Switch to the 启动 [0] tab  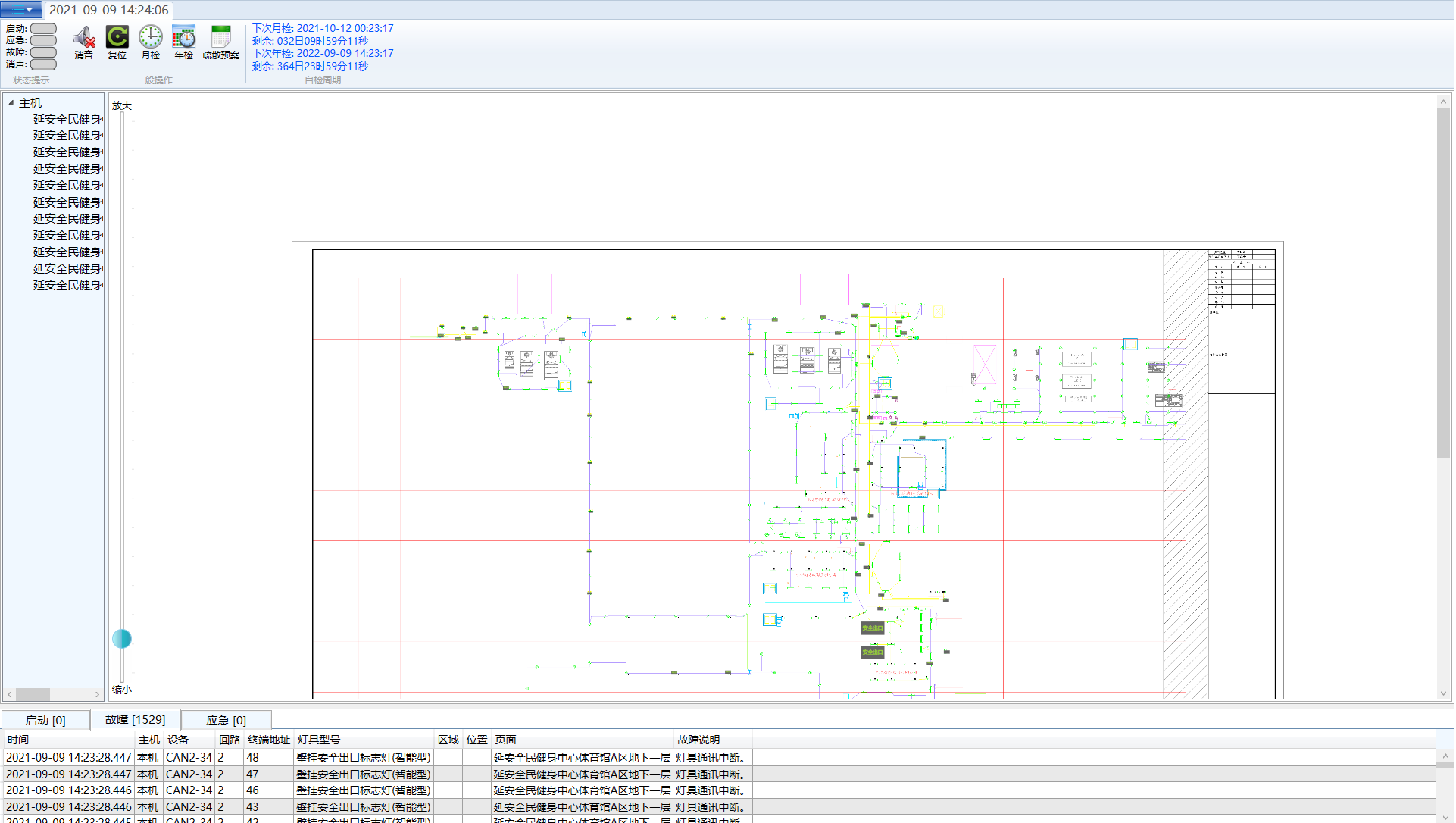click(x=45, y=721)
